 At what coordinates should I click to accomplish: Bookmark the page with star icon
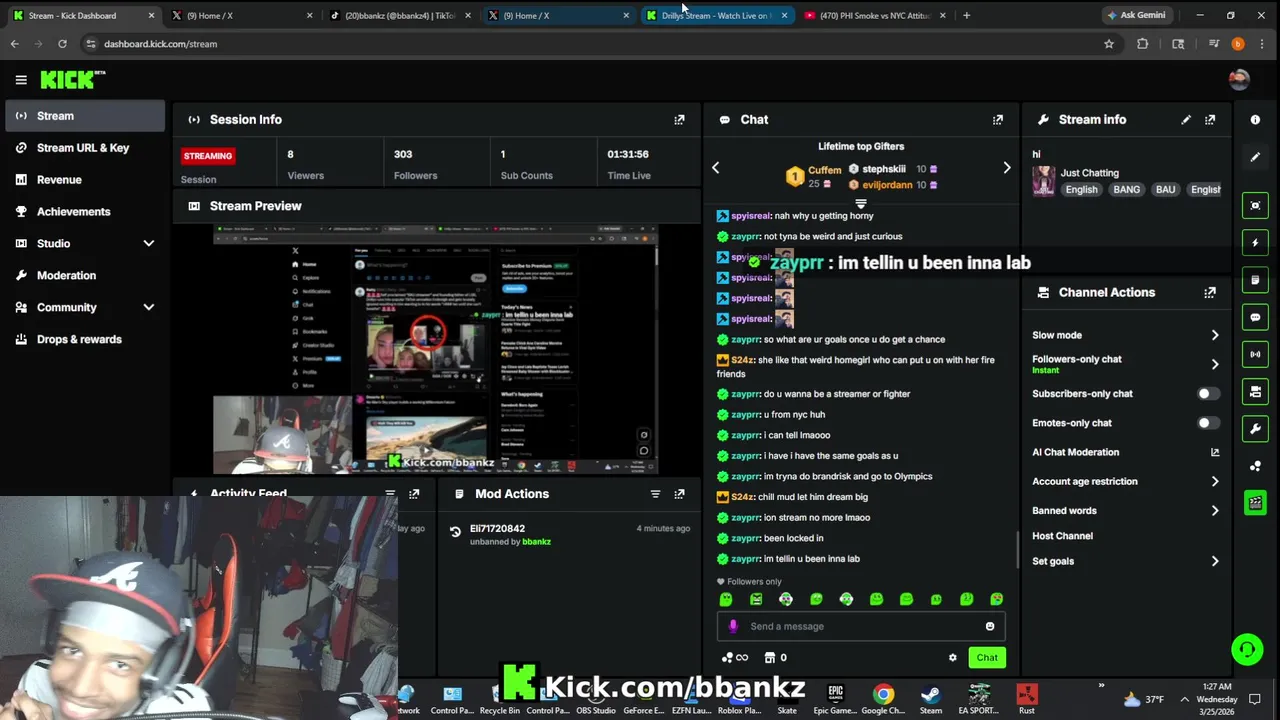[1108, 44]
